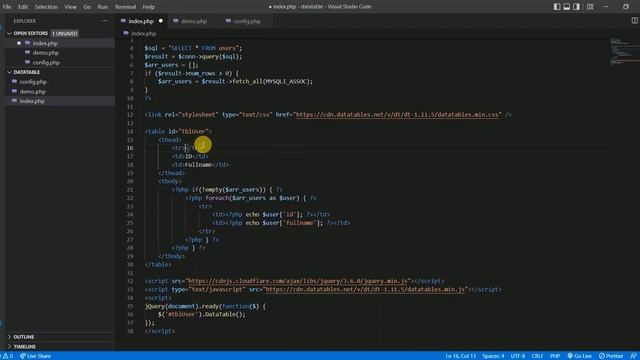Click Spaces: 4 indentation status
Image resolution: width=640 pixels, height=360 pixels.
[x=493, y=356]
